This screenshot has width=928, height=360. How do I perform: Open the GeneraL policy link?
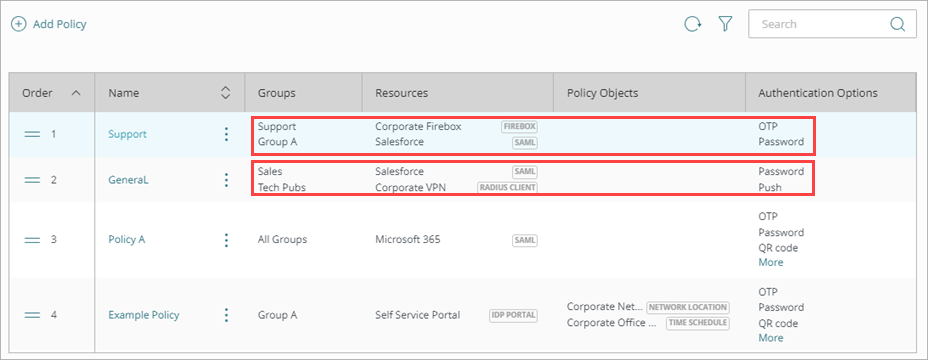[x=128, y=180]
